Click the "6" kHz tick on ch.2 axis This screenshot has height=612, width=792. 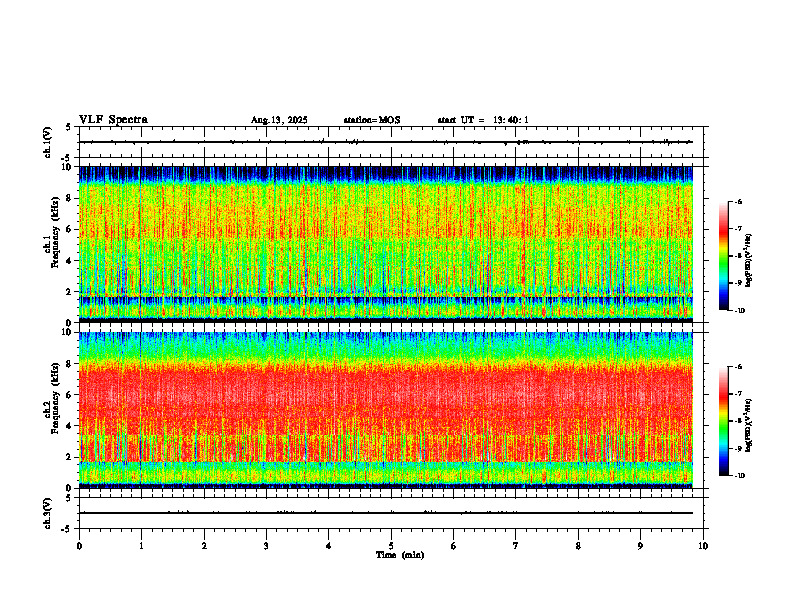pos(69,395)
